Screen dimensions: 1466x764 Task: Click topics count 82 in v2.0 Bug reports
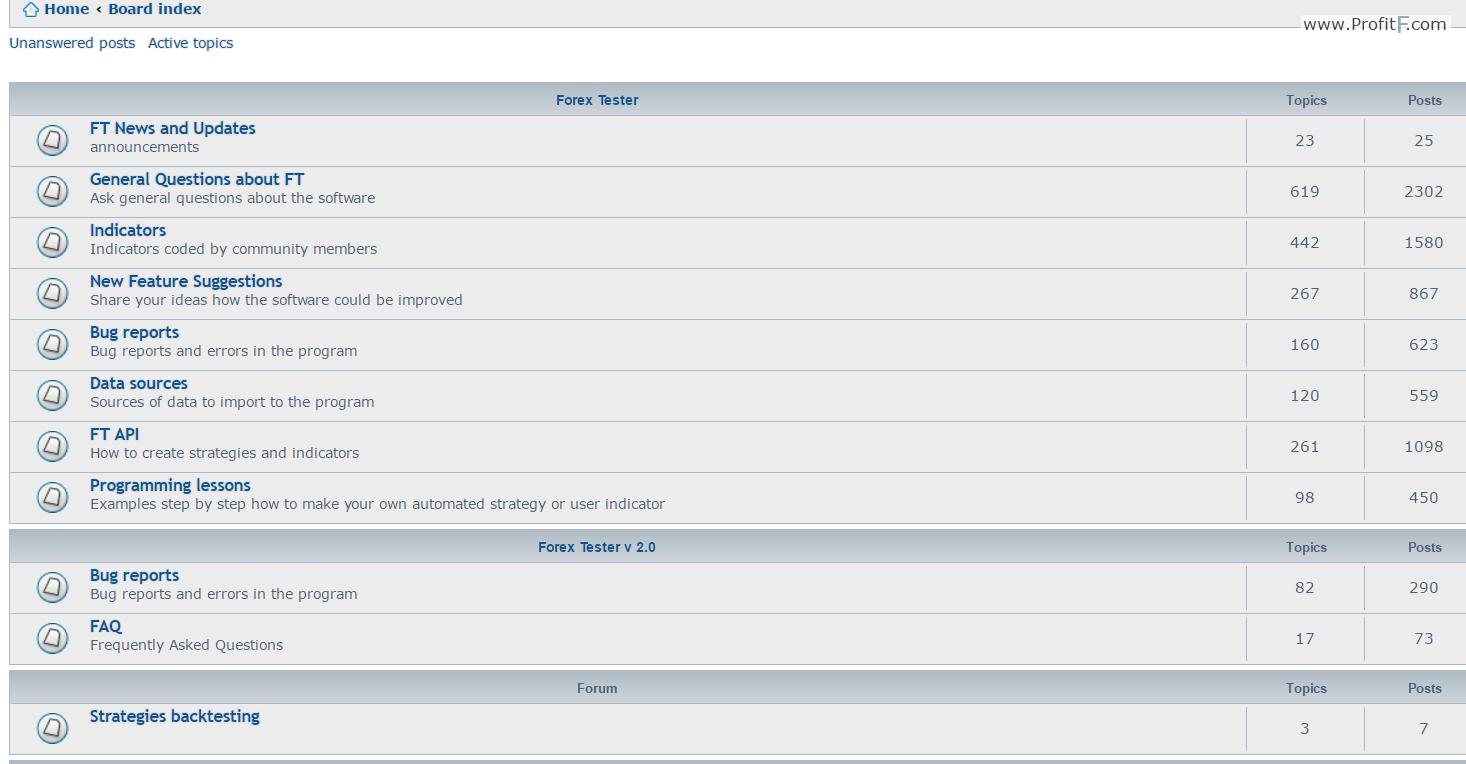(1305, 588)
